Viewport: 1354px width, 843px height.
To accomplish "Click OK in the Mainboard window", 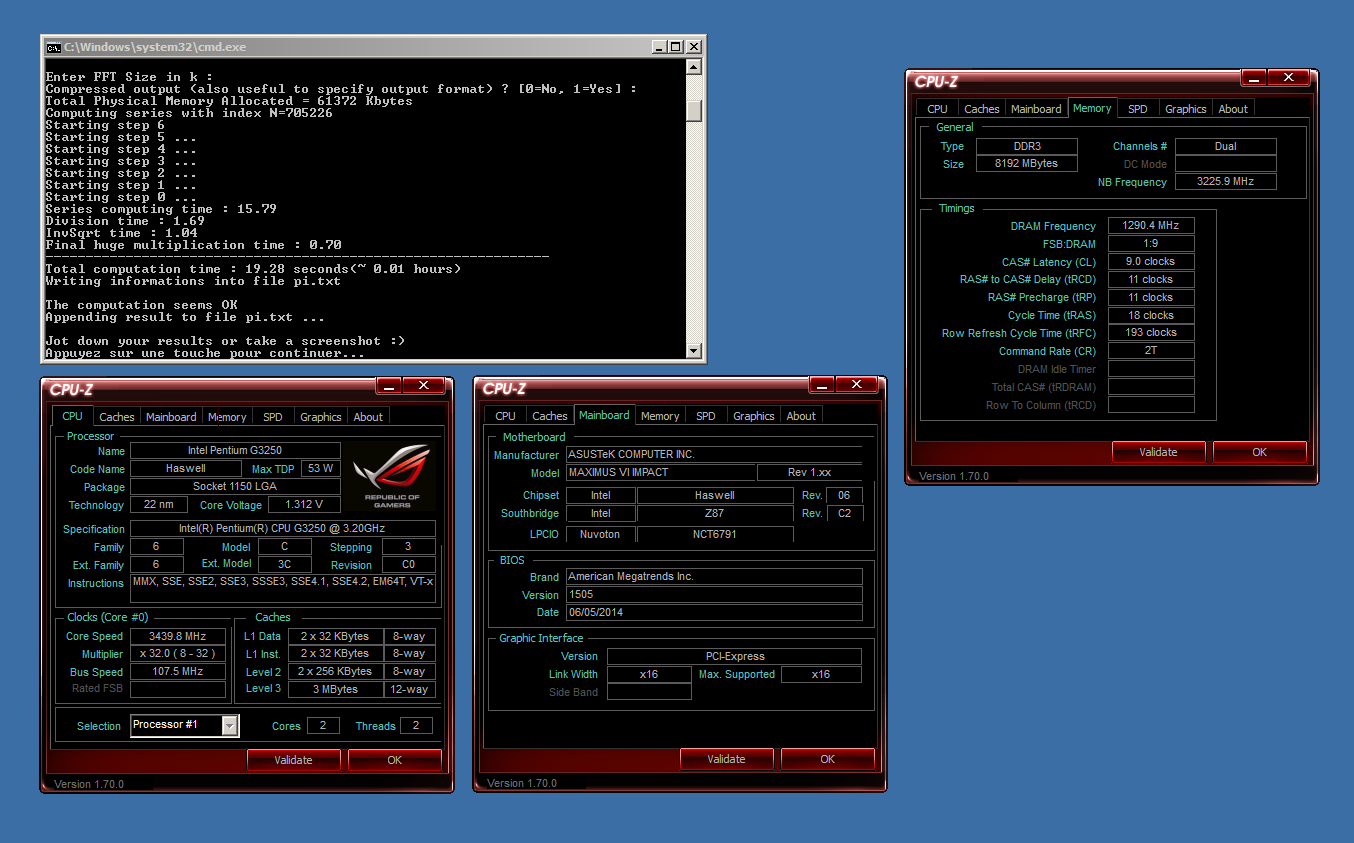I will (828, 759).
